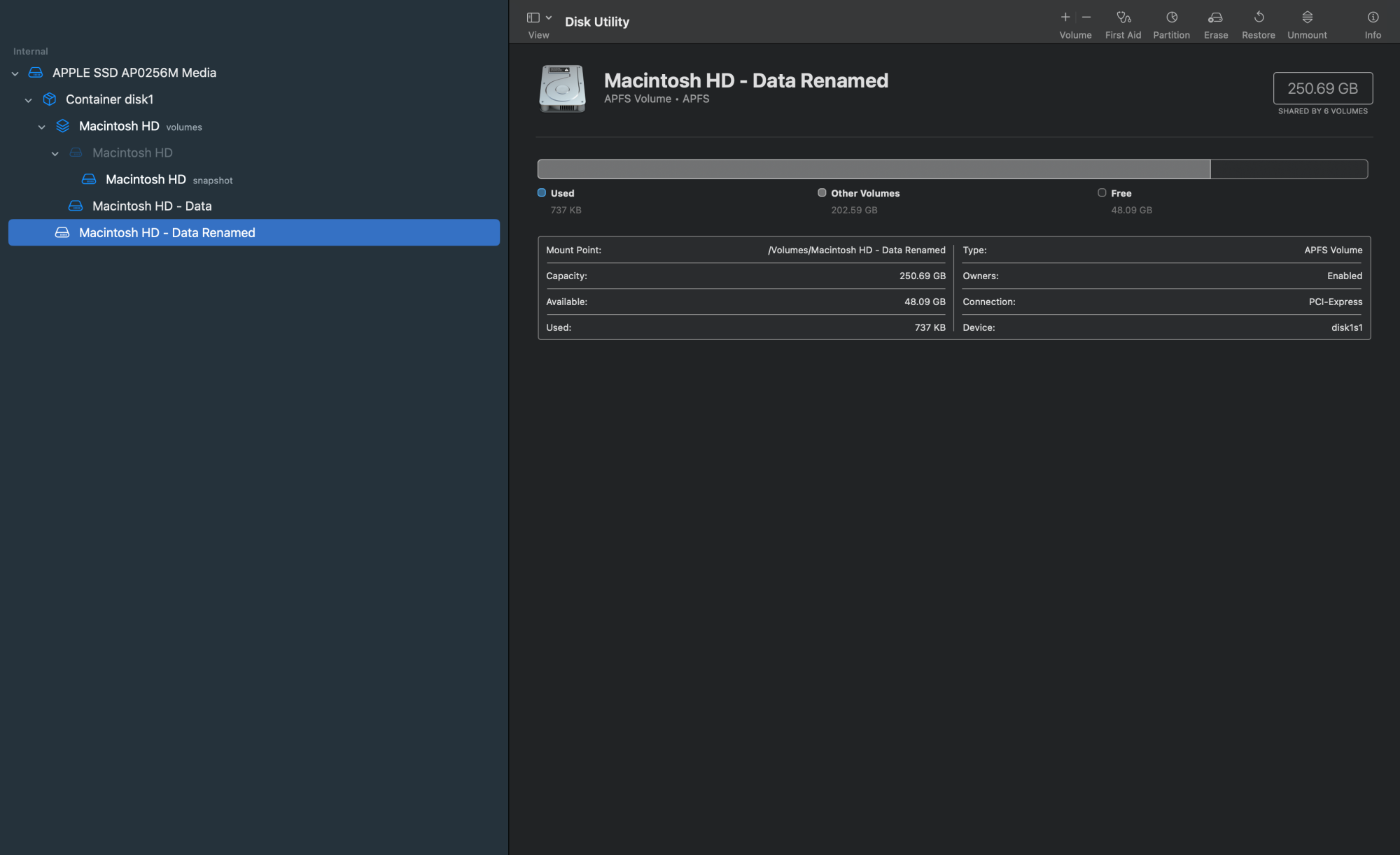Collapse the Container disk1 tree
The image size is (1400, 855).
29,100
